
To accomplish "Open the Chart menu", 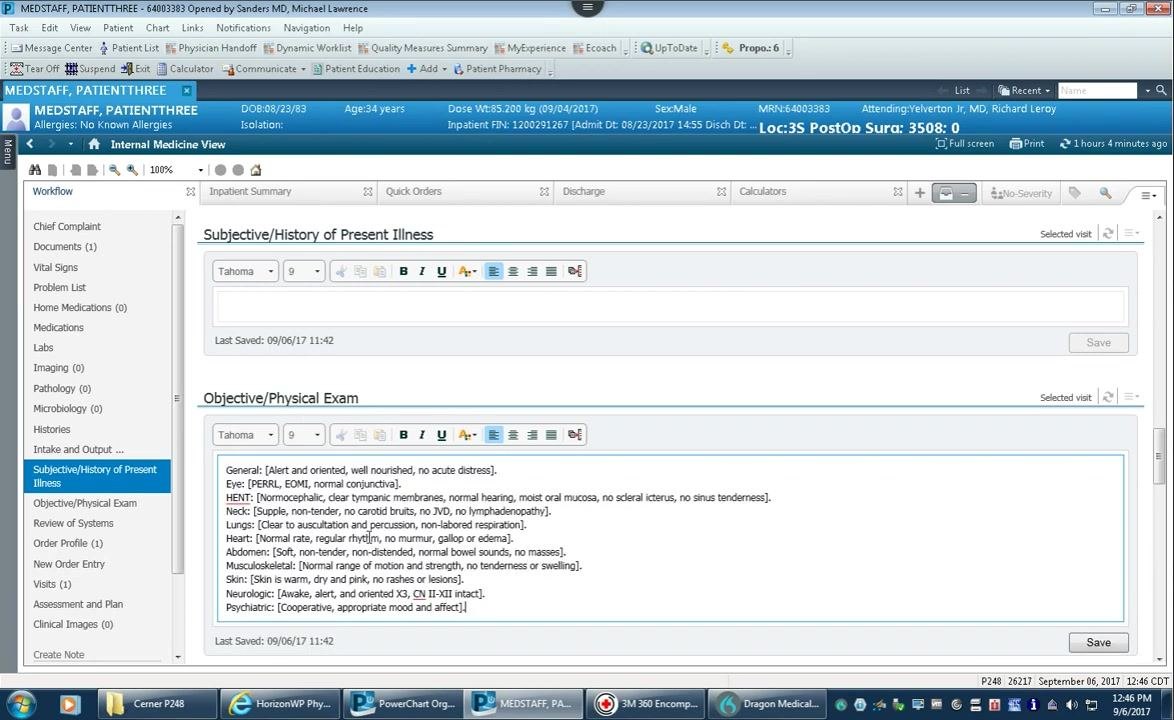I will (x=157, y=28).
